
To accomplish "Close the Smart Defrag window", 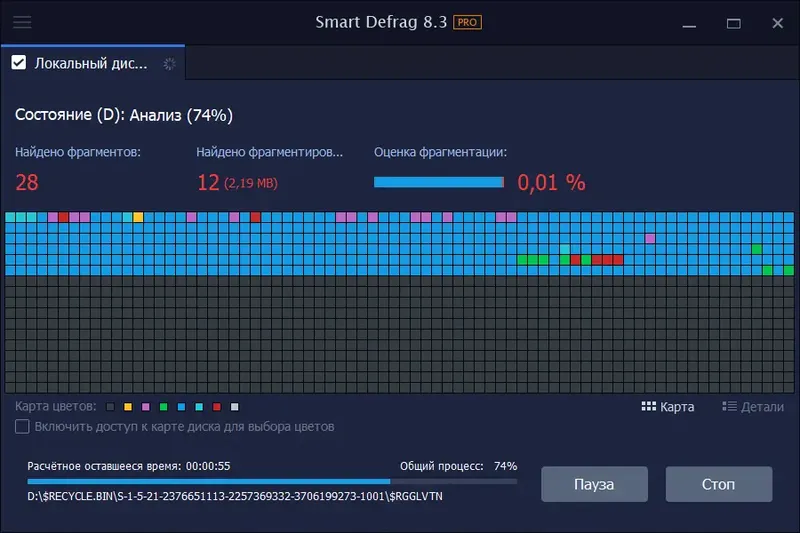I will pyautogui.click(x=778, y=23).
